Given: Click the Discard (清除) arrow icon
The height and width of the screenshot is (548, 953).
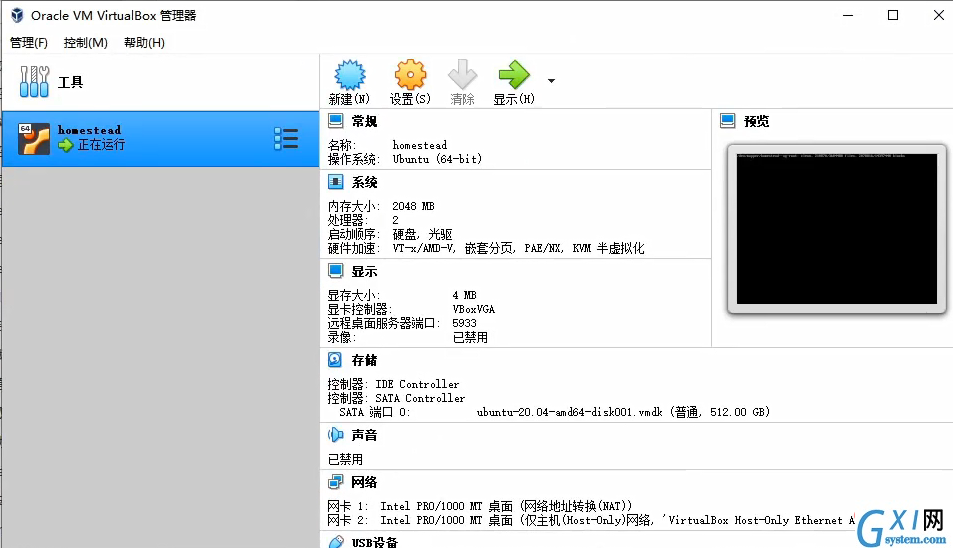Looking at the screenshot, I should (x=463, y=75).
